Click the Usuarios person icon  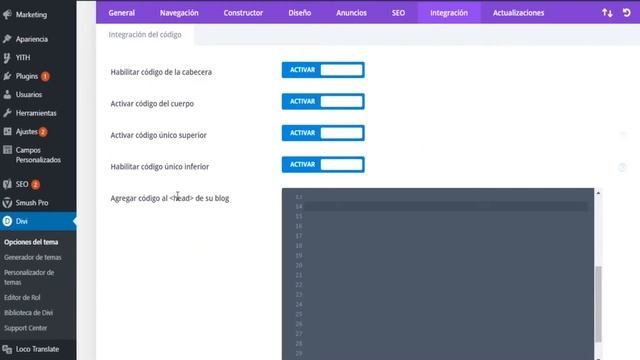[x=7, y=94]
